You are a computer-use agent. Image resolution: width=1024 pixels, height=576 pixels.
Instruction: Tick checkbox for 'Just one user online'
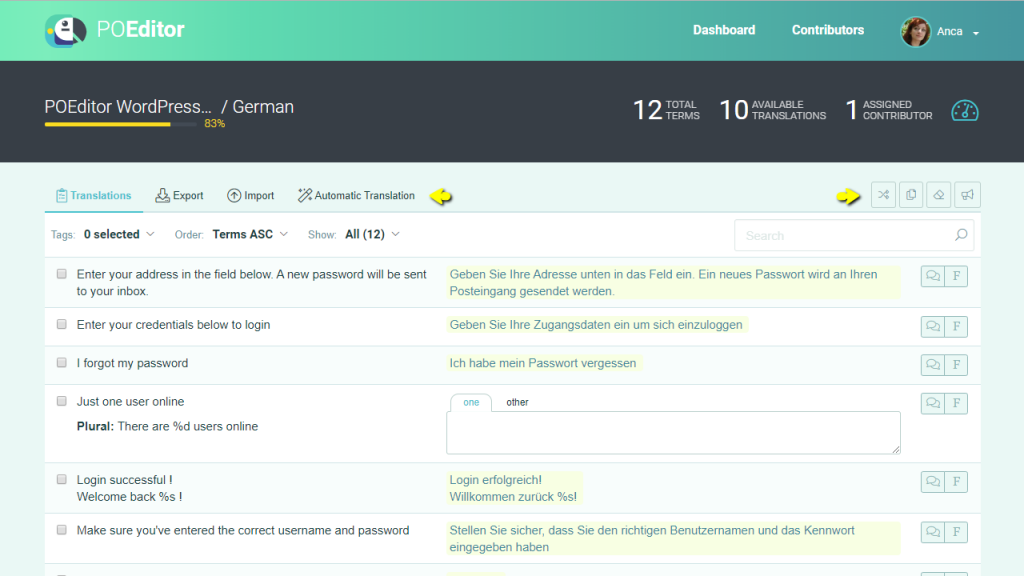(61, 401)
